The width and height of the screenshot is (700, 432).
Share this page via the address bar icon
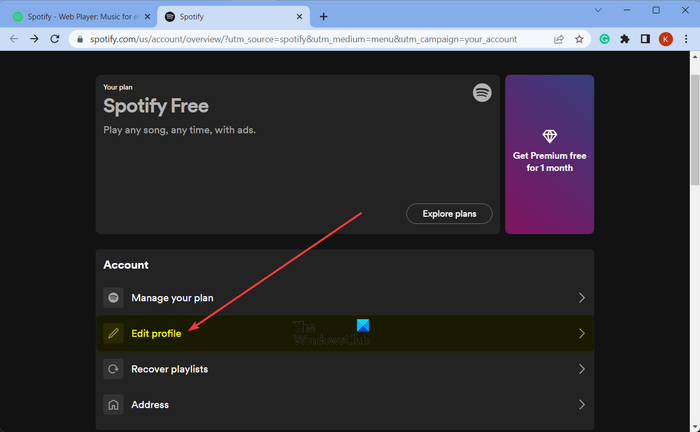(x=558, y=39)
